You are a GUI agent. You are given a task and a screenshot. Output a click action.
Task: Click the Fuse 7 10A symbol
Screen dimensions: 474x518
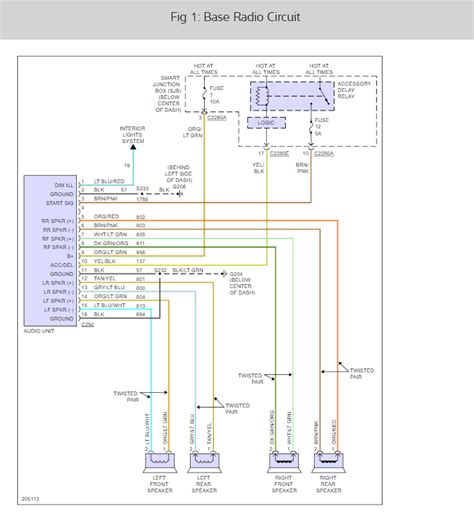[x=204, y=95]
